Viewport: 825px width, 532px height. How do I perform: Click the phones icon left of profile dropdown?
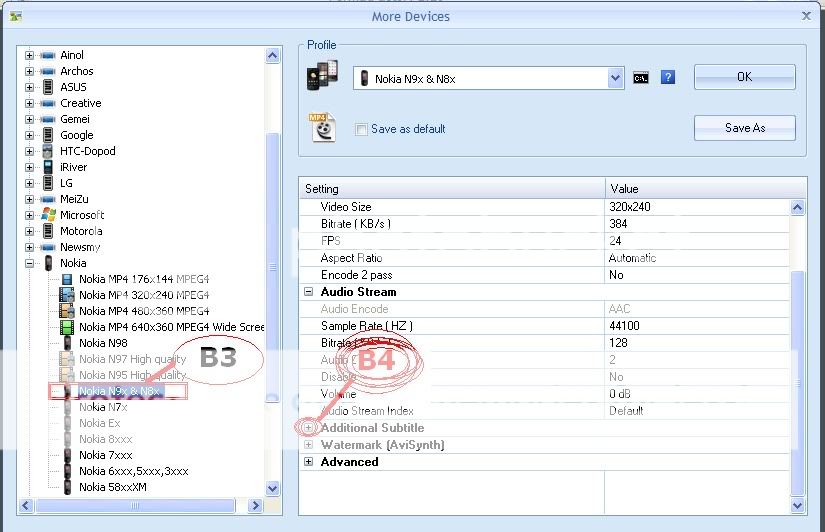(x=325, y=77)
